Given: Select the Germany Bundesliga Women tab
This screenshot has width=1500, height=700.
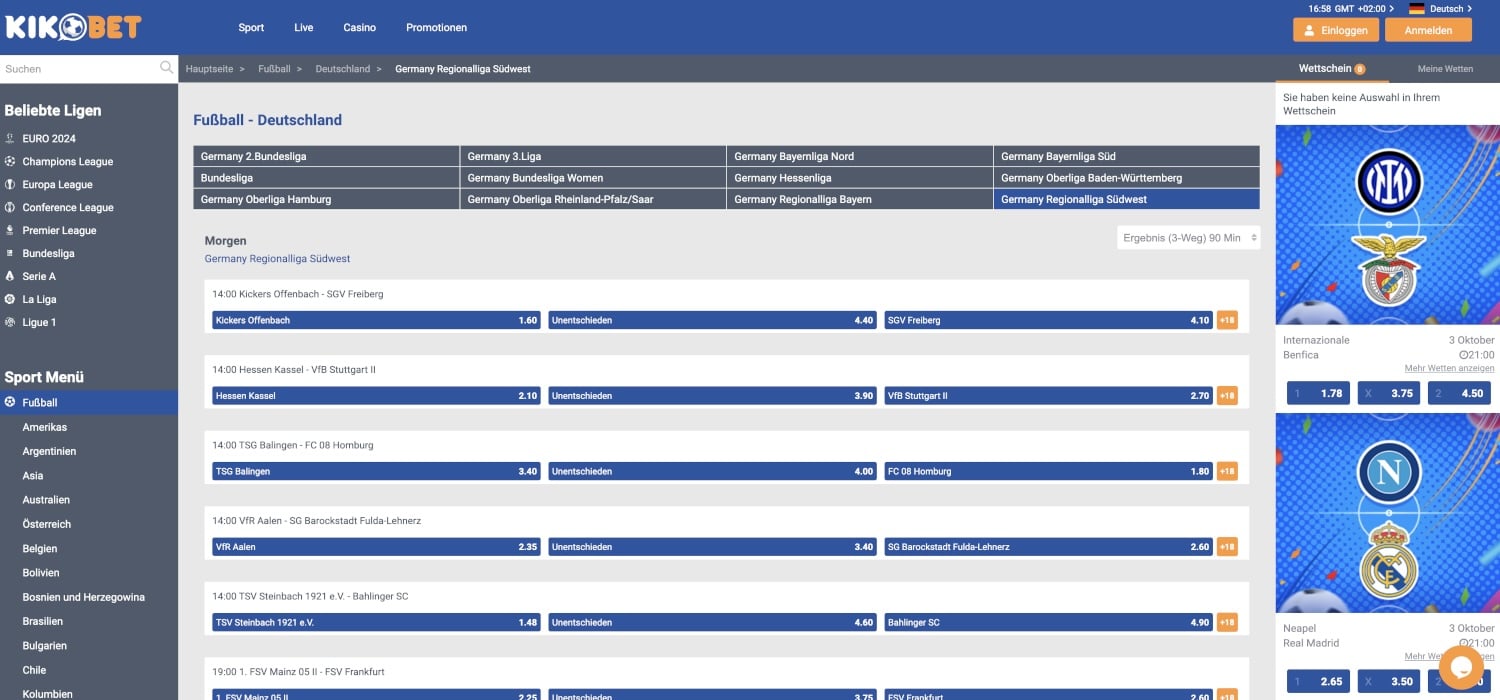Looking at the screenshot, I should pos(593,178).
